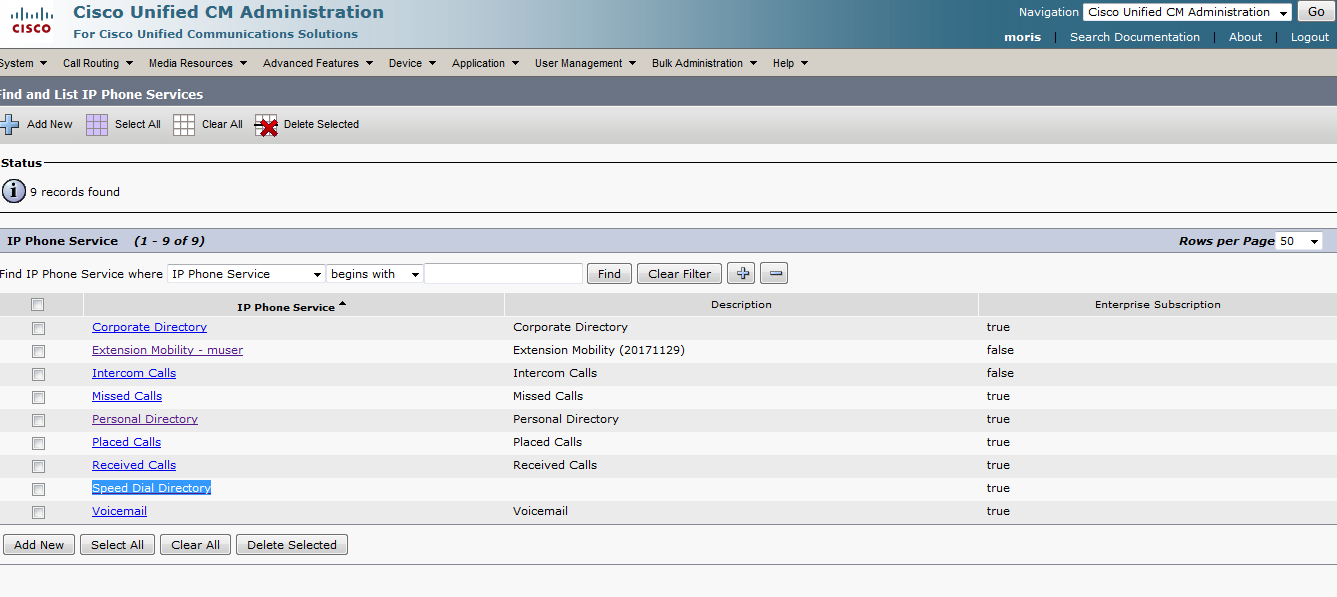Open the Navigation dropdown
The image size is (1337, 597).
coord(1187,12)
